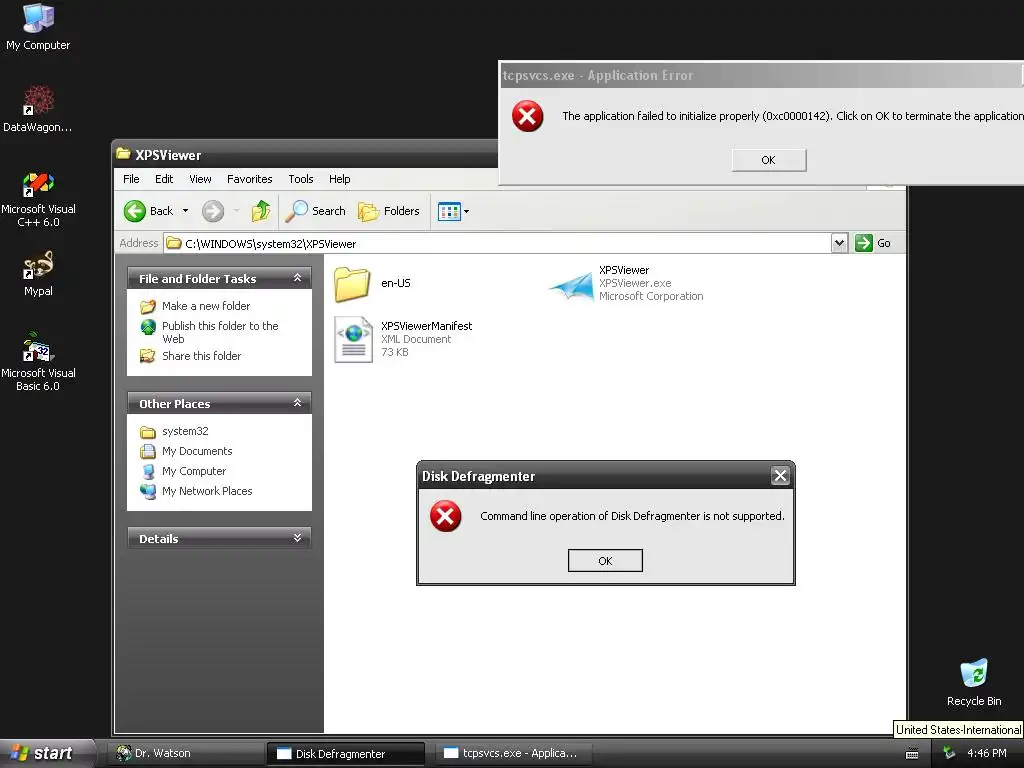Click the XPSViewer window title bar

pos(306,154)
